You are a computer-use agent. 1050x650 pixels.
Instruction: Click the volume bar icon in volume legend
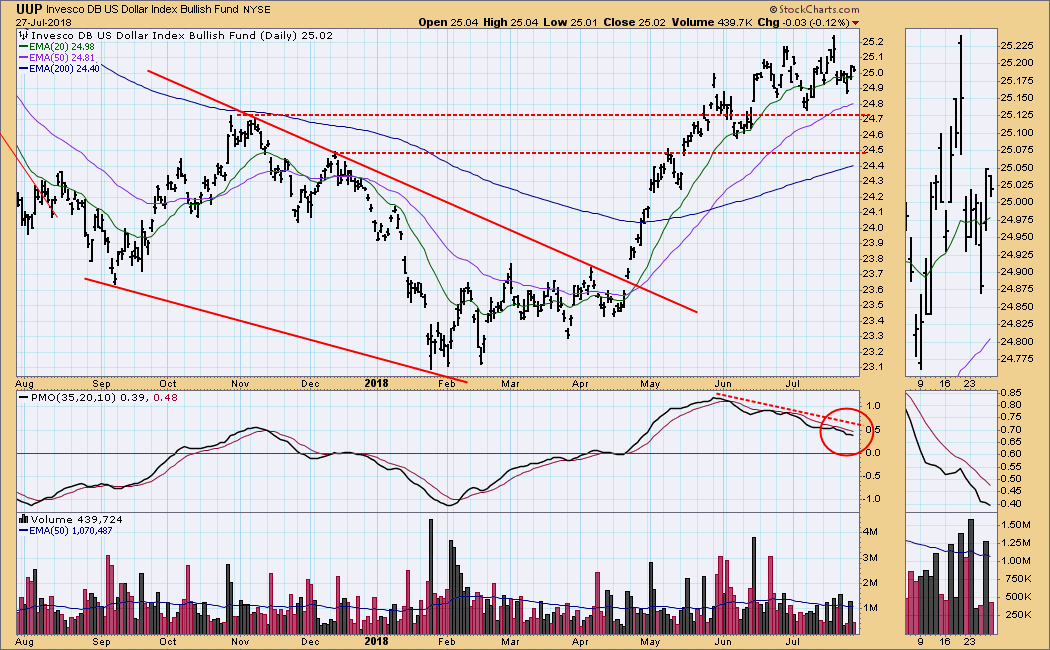(24, 520)
